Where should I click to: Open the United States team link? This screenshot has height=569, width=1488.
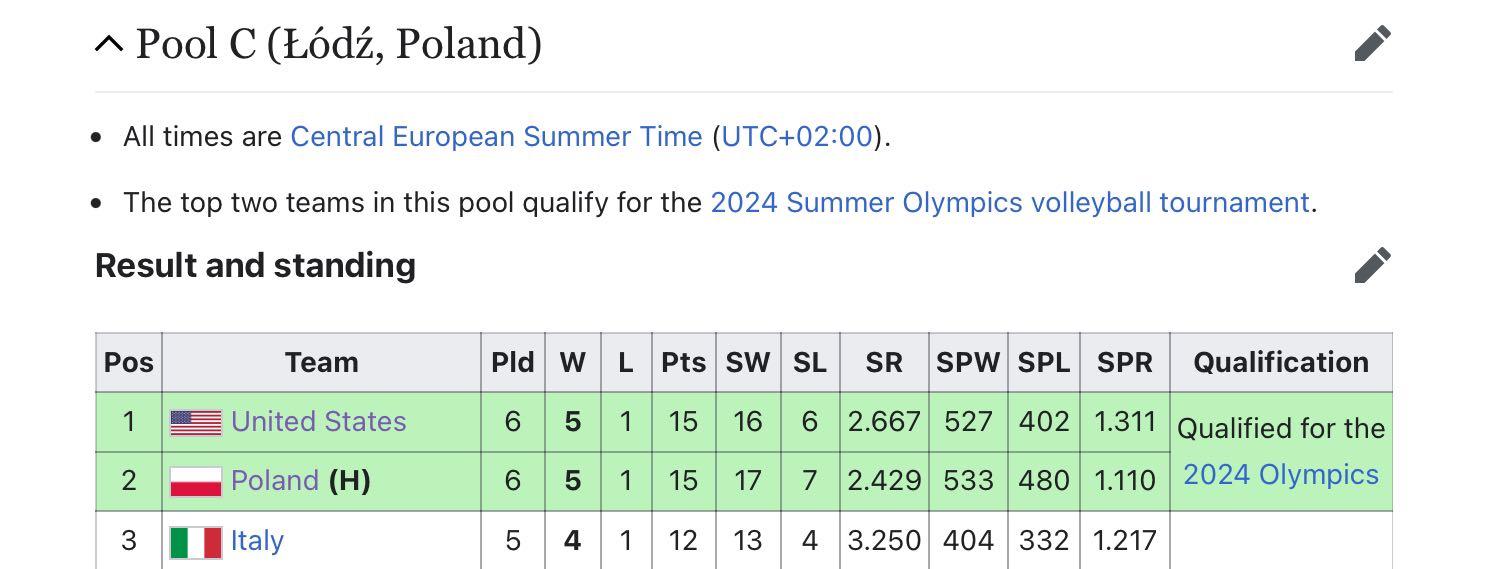click(319, 422)
